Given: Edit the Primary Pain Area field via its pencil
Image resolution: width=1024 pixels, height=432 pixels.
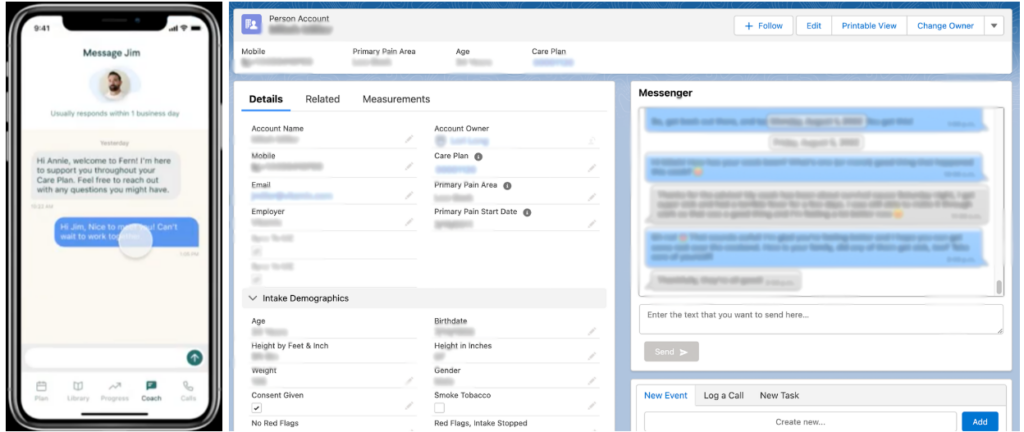Looking at the screenshot, I should 592,196.
